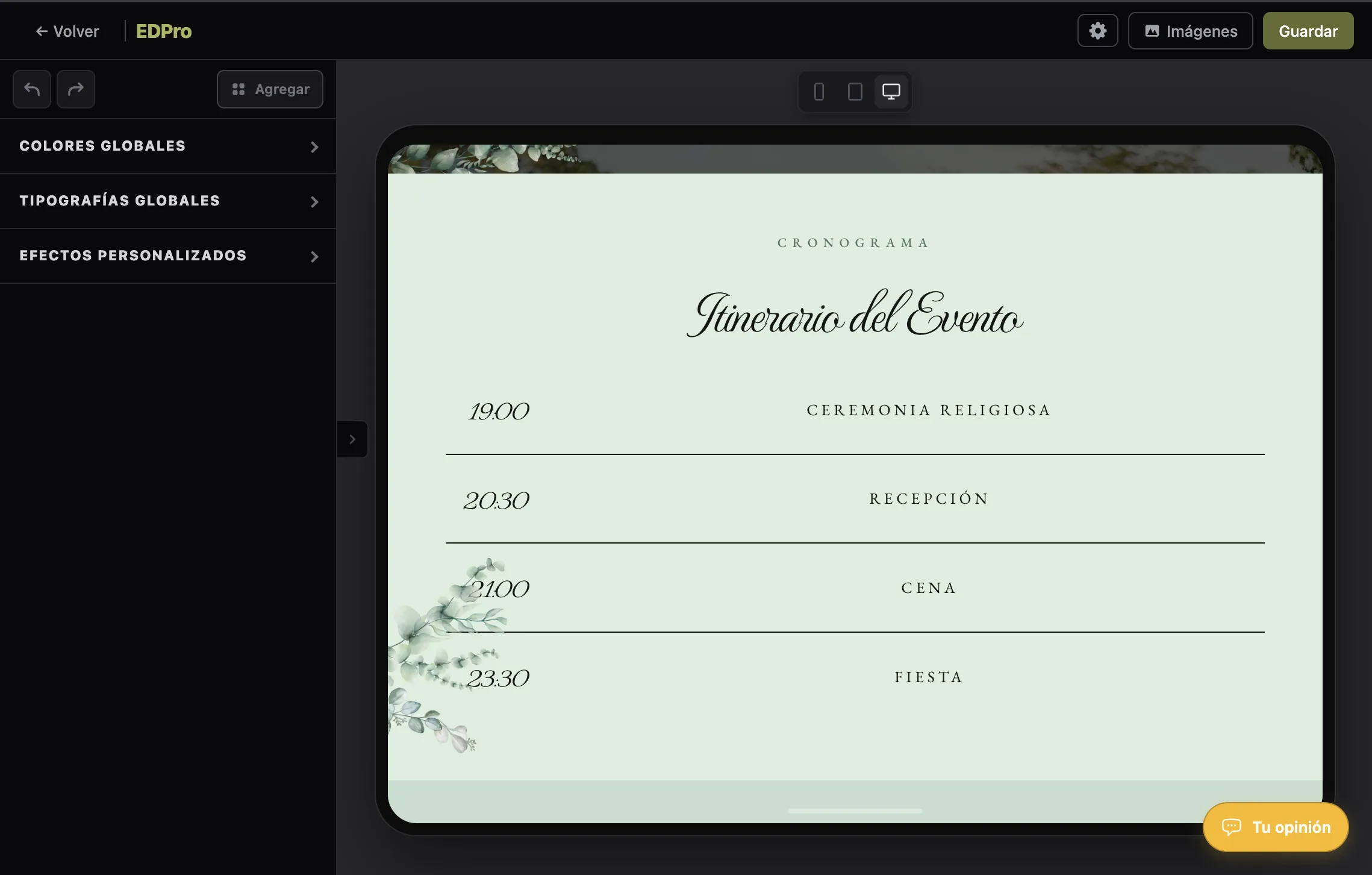Select the Cena label
Viewport: 1372px width, 875px height.
click(x=929, y=588)
